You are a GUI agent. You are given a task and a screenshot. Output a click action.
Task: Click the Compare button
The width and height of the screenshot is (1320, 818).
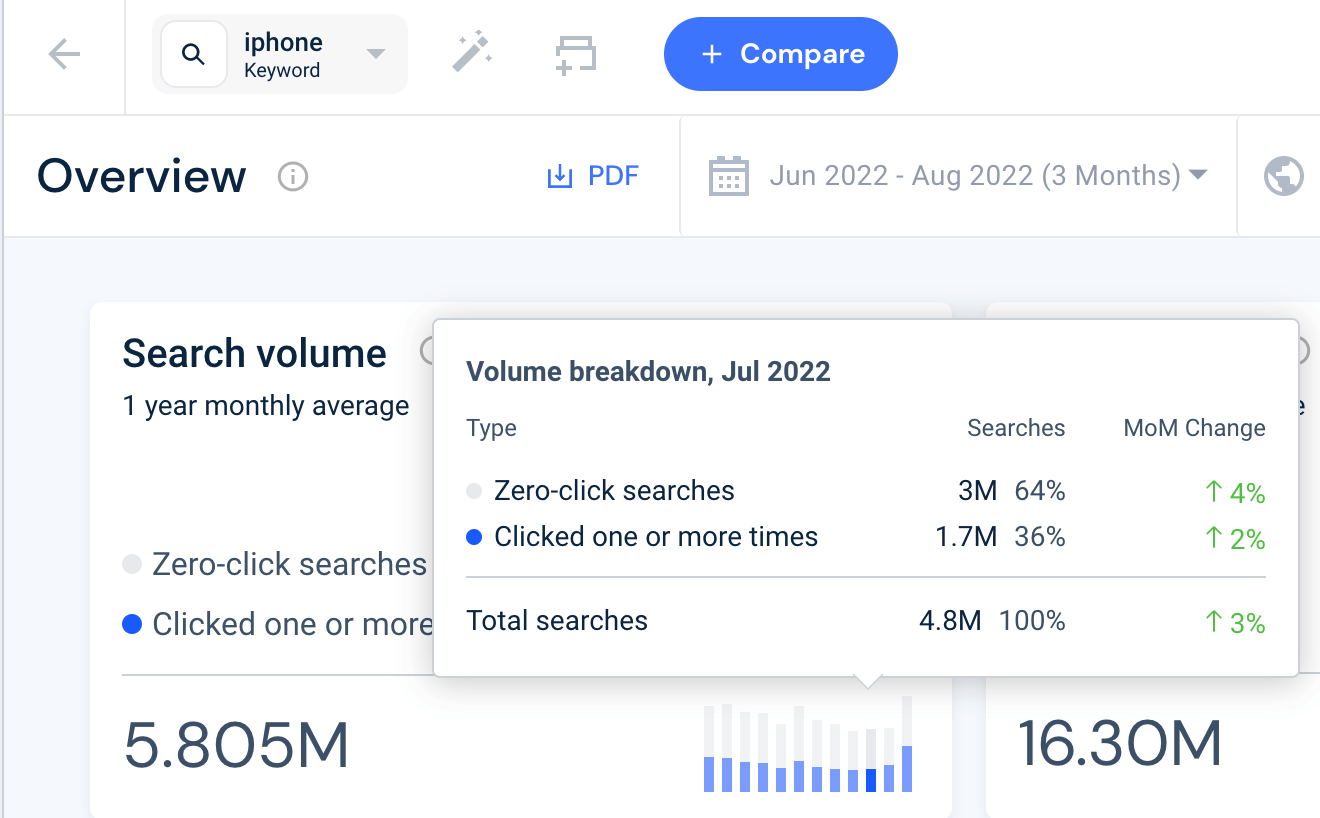781,54
